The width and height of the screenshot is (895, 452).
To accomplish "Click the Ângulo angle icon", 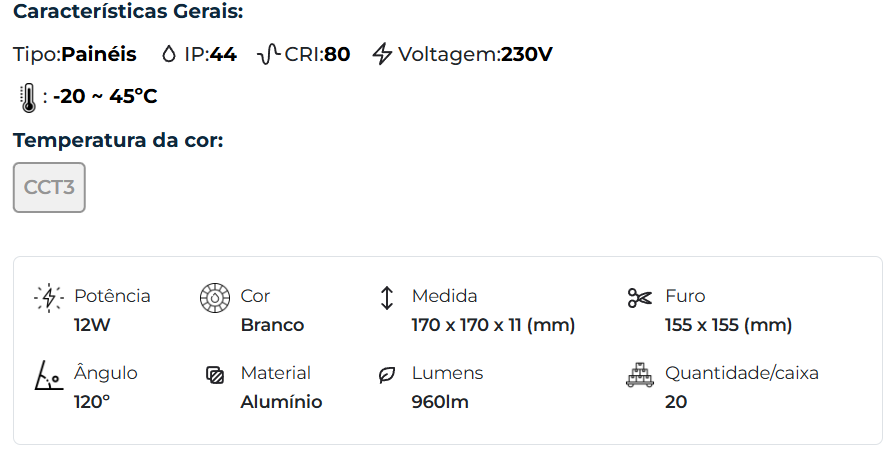I will (48, 375).
